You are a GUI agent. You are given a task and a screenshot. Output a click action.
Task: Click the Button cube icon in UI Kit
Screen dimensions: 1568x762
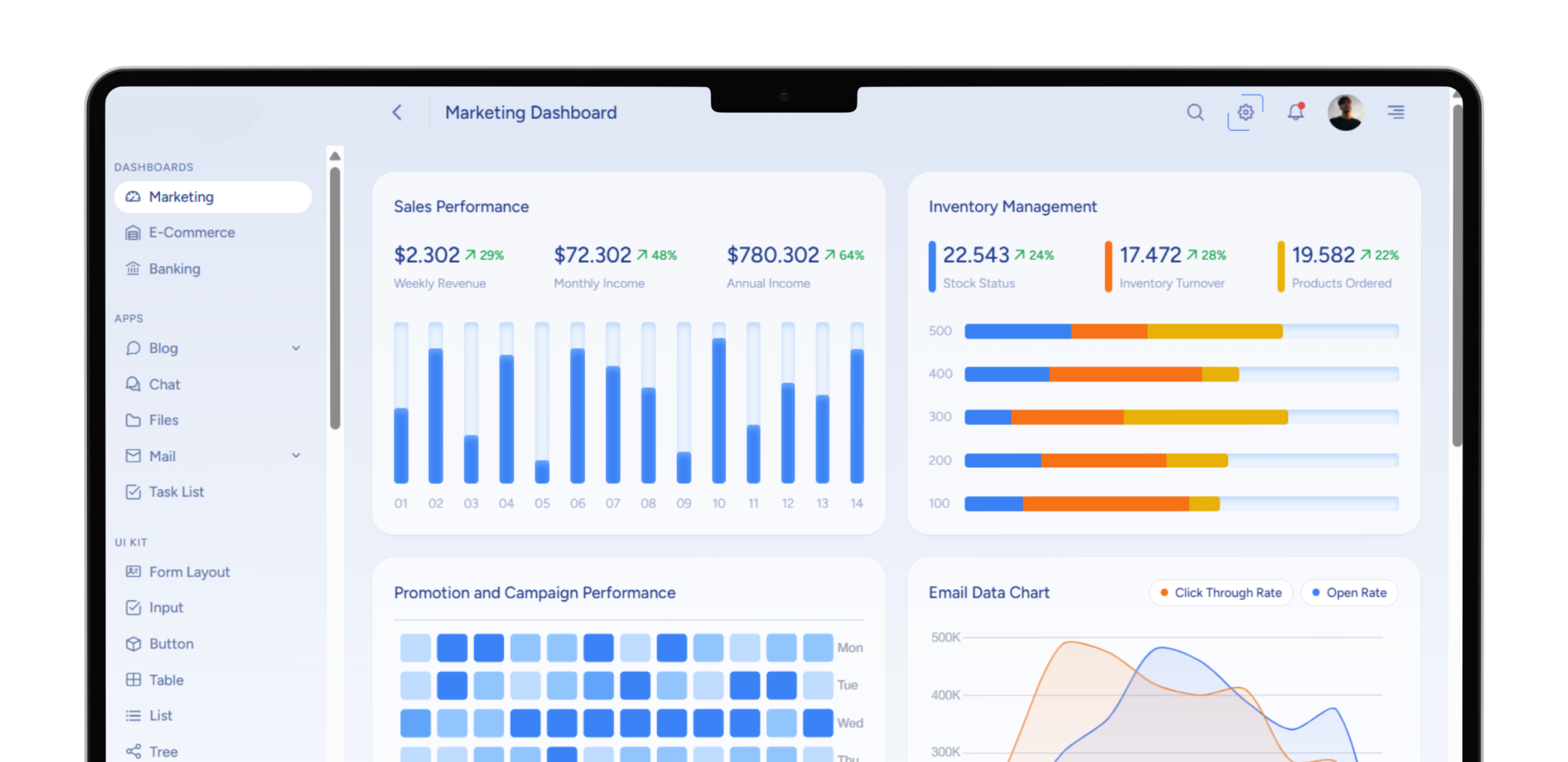coord(133,644)
